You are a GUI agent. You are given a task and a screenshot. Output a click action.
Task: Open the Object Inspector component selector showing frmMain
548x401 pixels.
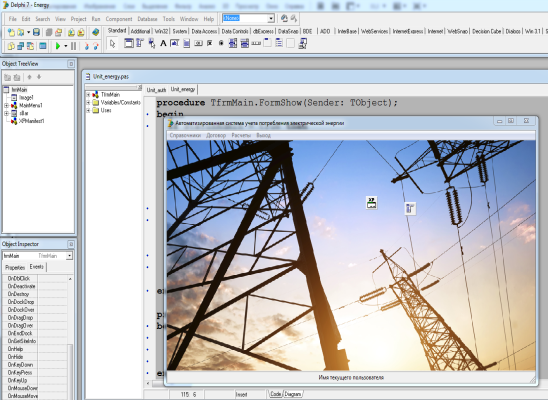coord(37,256)
